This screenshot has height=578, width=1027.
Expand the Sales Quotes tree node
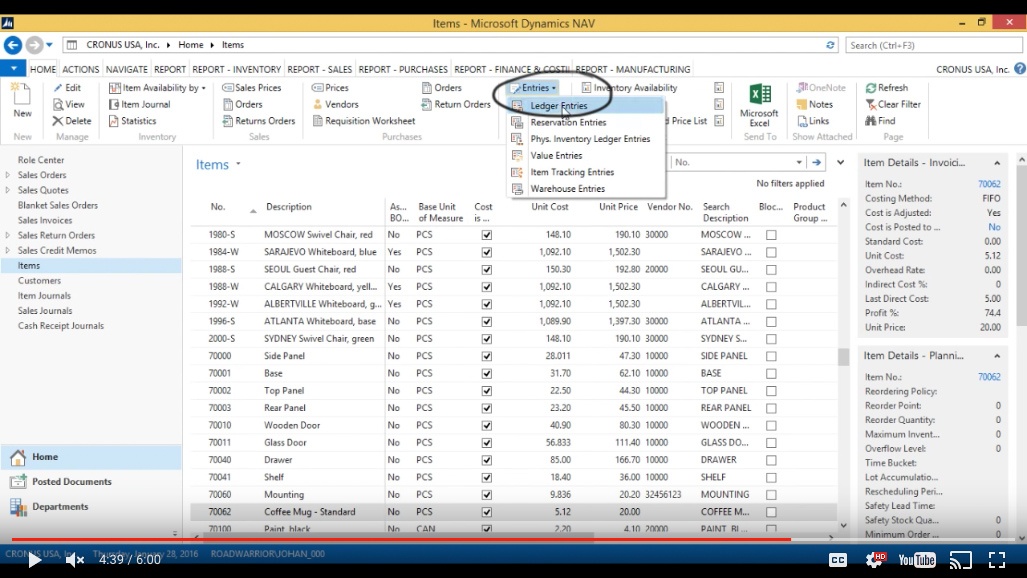click(8, 190)
